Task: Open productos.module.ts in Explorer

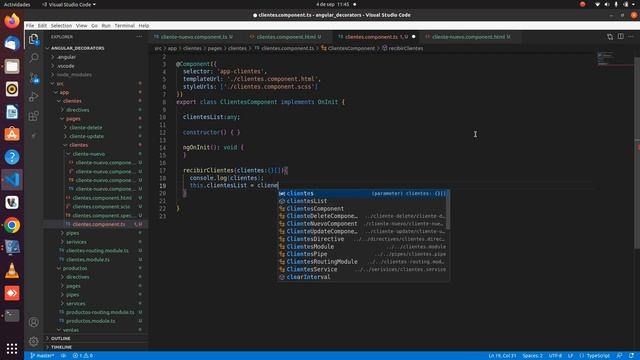Action: (91, 321)
